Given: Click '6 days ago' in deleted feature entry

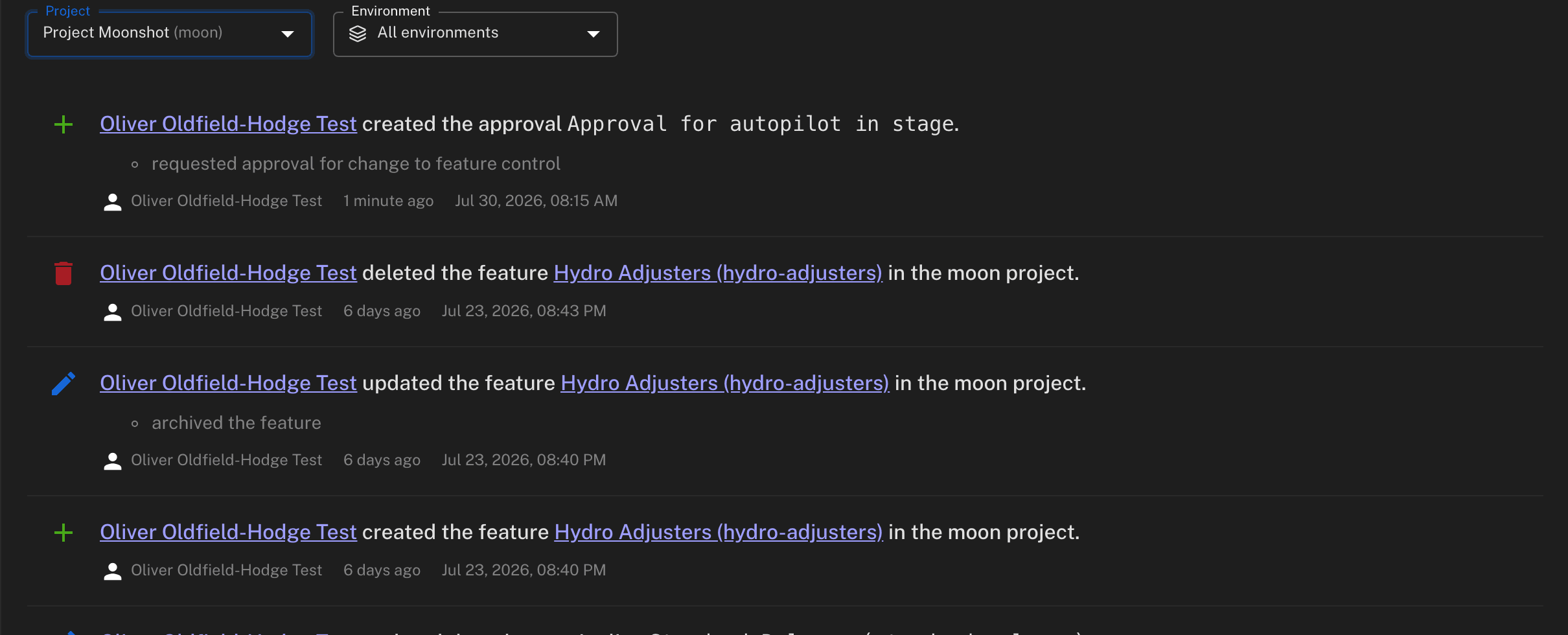Looking at the screenshot, I should tap(382, 311).
